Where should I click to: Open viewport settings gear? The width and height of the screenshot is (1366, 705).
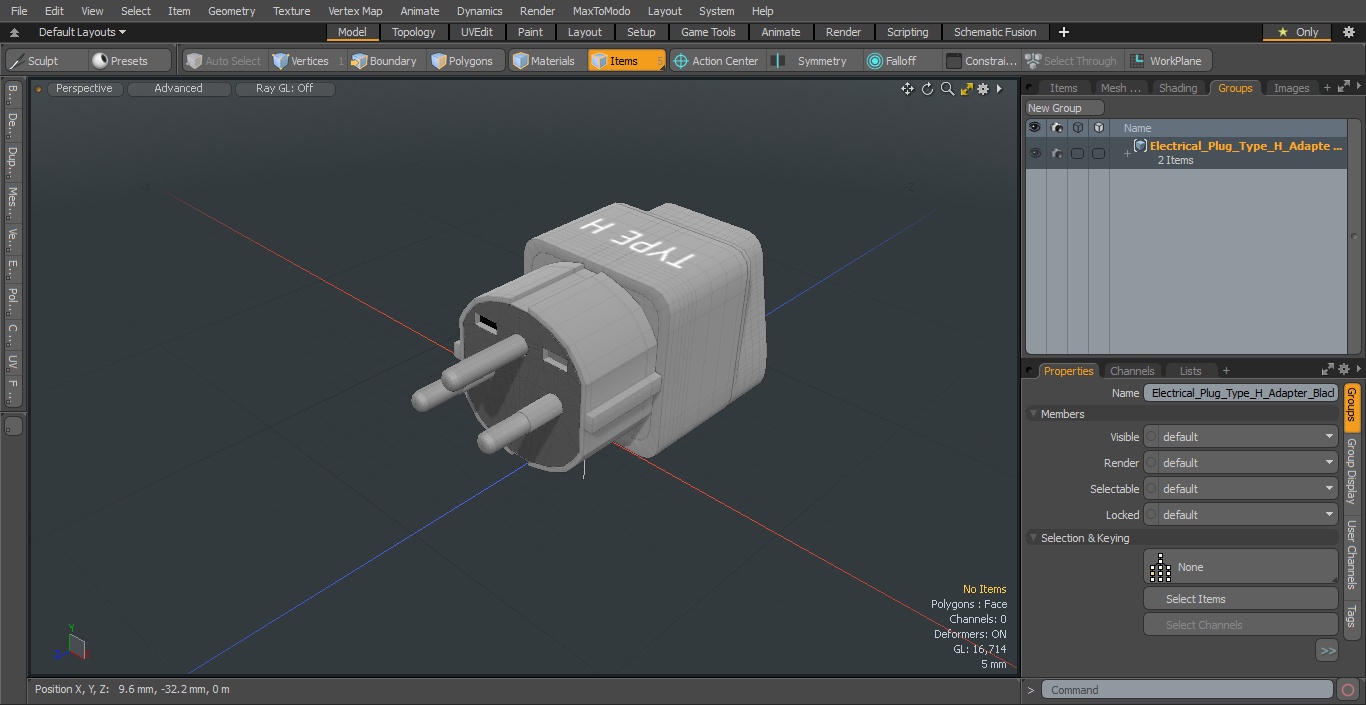(983, 89)
